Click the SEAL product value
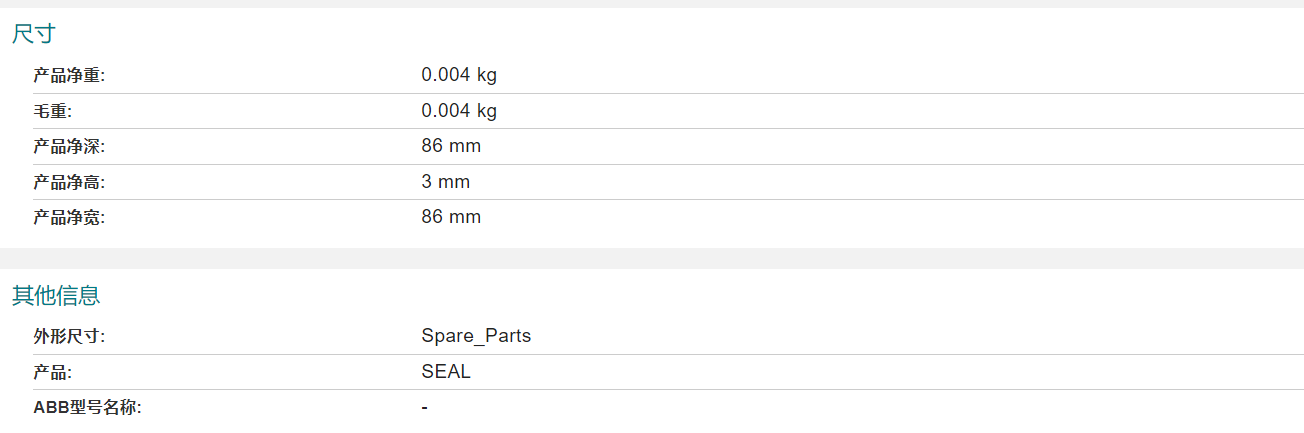This screenshot has height=433, width=1304. point(446,372)
